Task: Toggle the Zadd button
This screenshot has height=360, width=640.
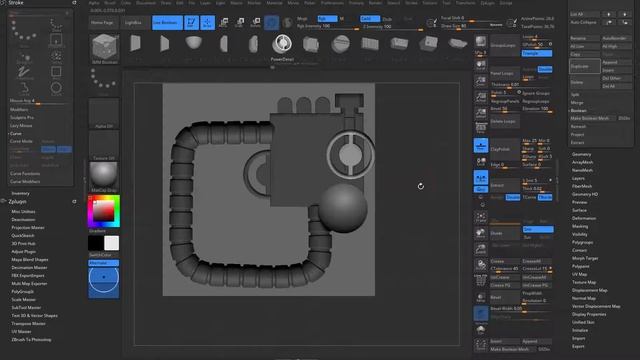Action: point(370,19)
